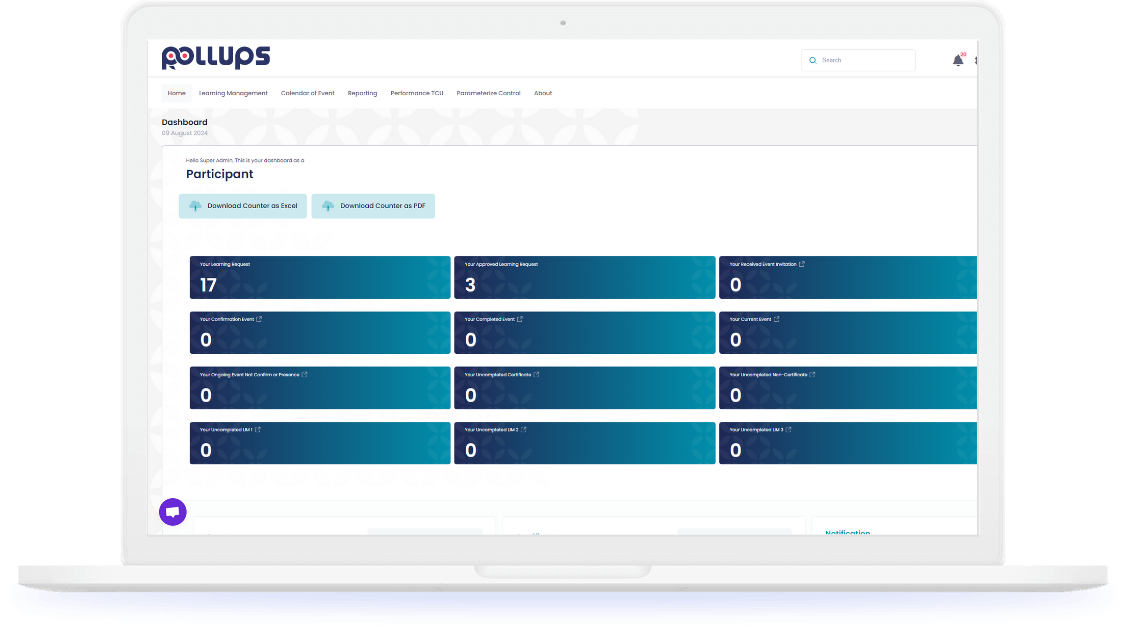Go to the Reporting menu

pyautogui.click(x=362, y=93)
